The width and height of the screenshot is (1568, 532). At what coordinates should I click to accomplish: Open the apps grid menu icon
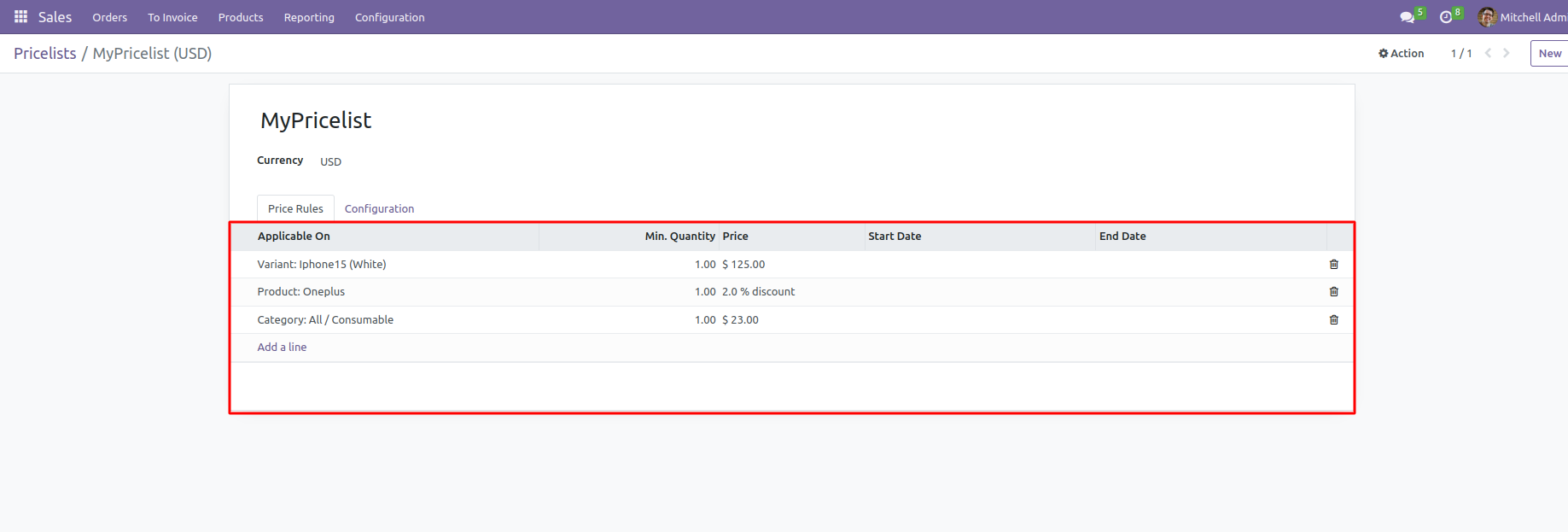pyautogui.click(x=21, y=17)
